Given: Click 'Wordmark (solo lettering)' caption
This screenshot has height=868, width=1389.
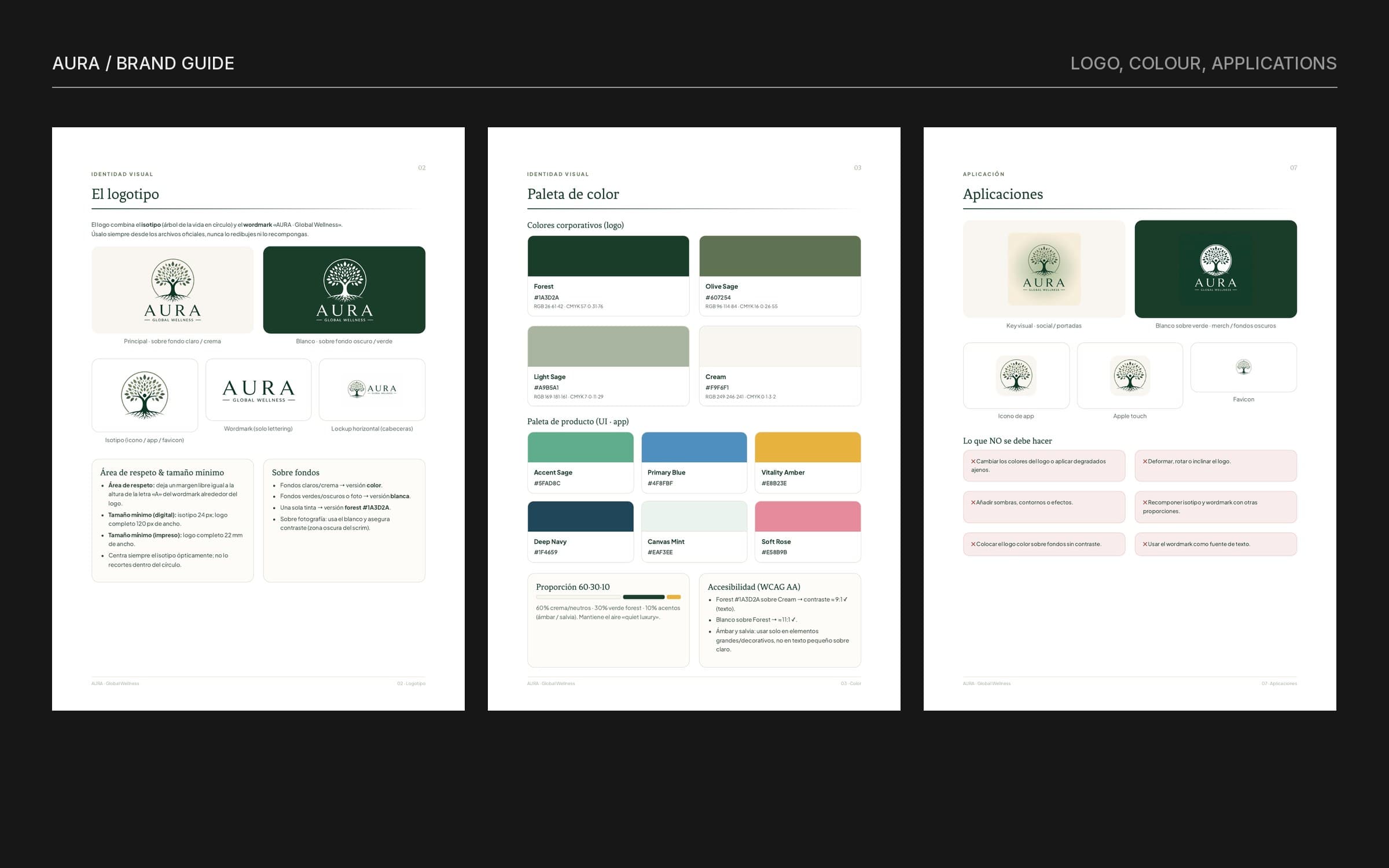Looking at the screenshot, I should click(x=258, y=429).
